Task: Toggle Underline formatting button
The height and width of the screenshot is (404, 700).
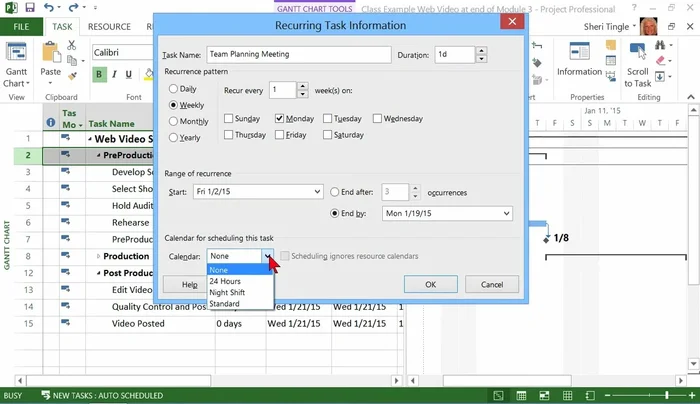Action: point(129,75)
